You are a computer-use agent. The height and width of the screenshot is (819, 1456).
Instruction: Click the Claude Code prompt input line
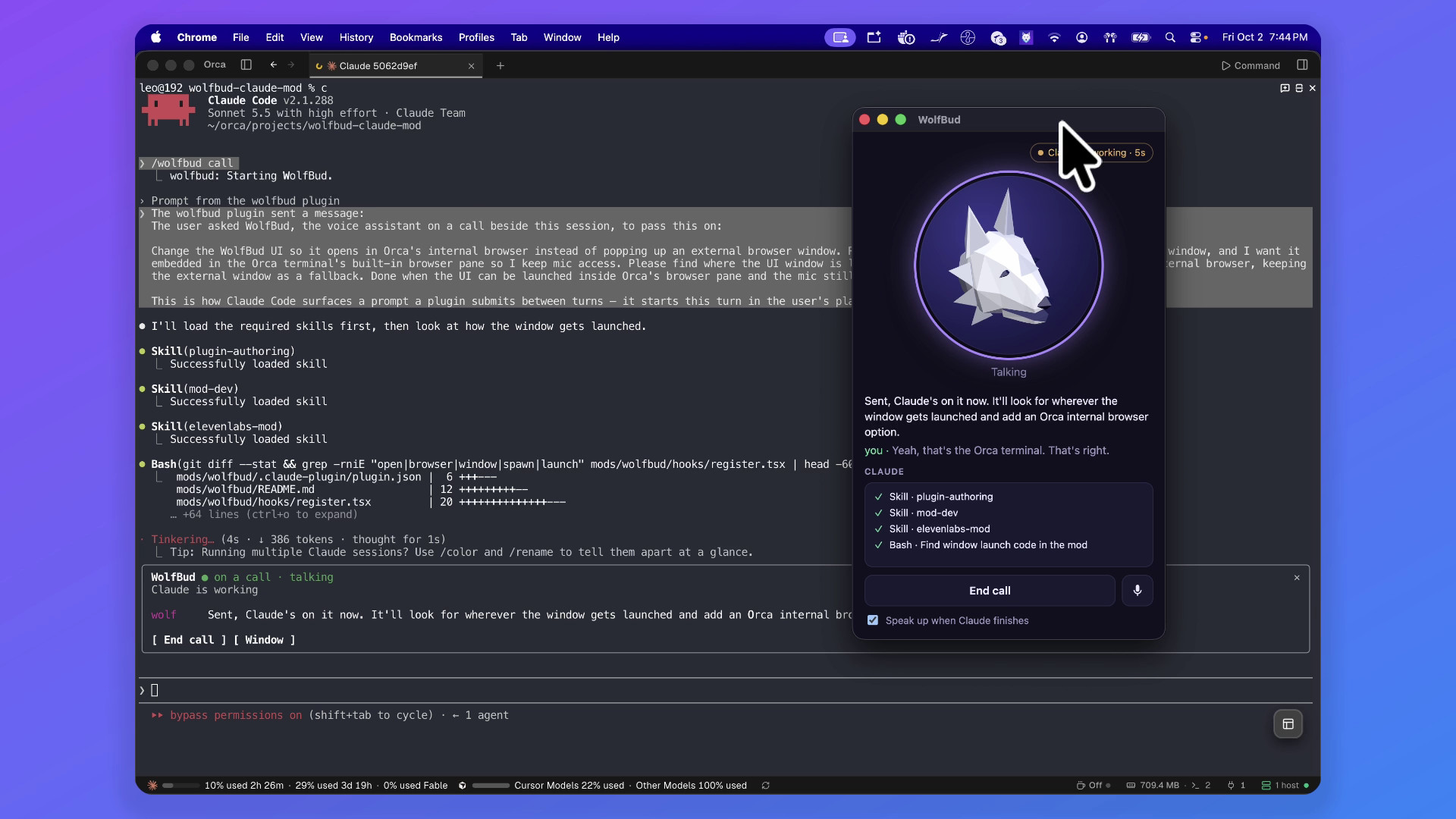coord(726,690)
